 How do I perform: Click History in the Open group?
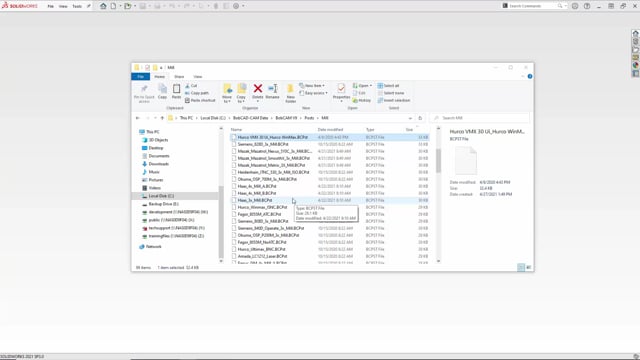click(362, 100)
